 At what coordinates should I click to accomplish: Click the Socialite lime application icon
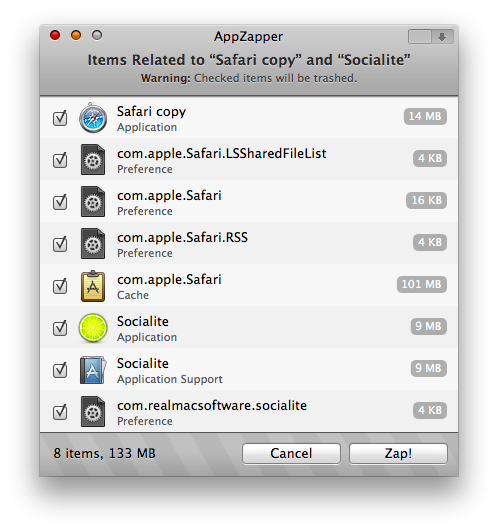[x=93, y=328]
